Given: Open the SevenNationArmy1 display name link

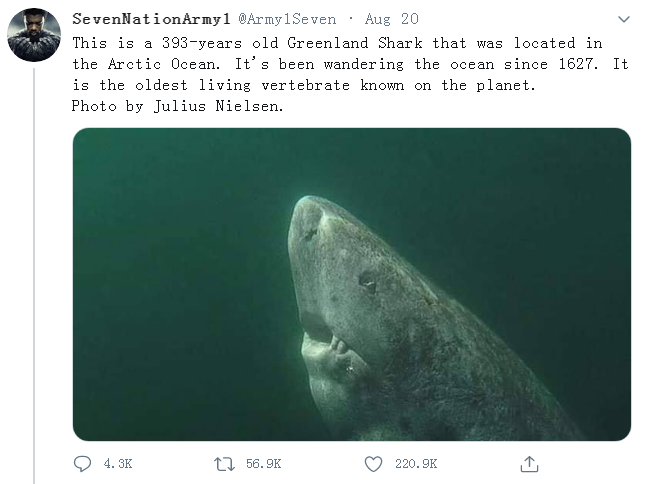Looking at the screenshot, I should (x=151, y=19).
